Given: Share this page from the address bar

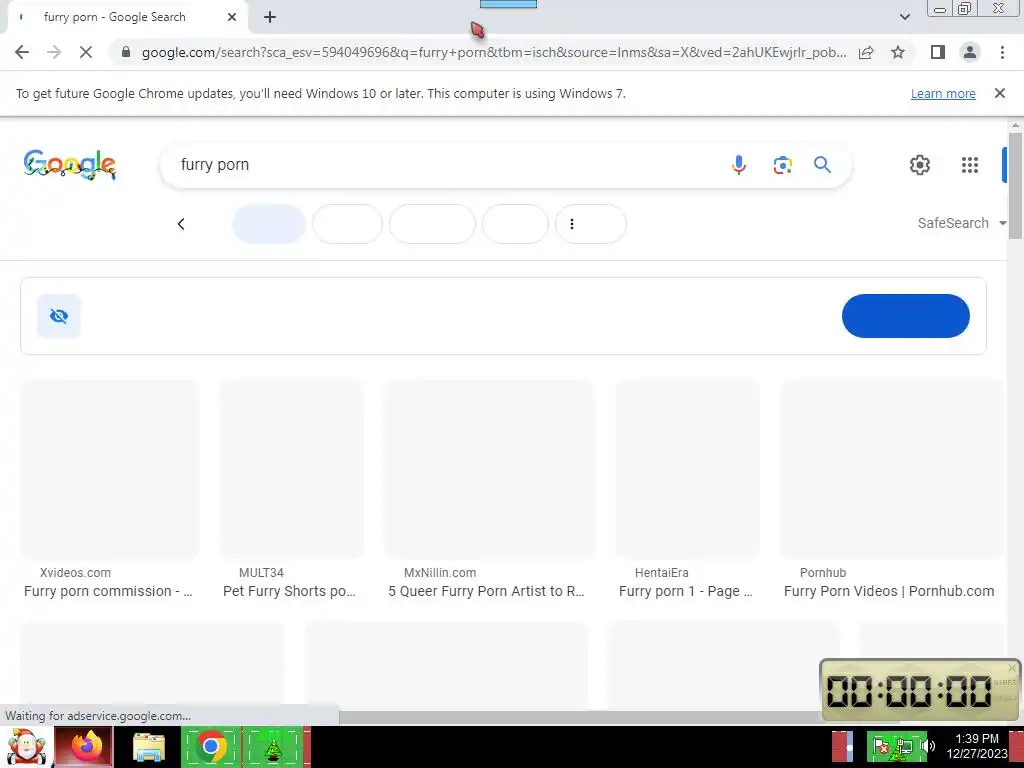Looking at the screenshot, I should [x=866, y=52].
